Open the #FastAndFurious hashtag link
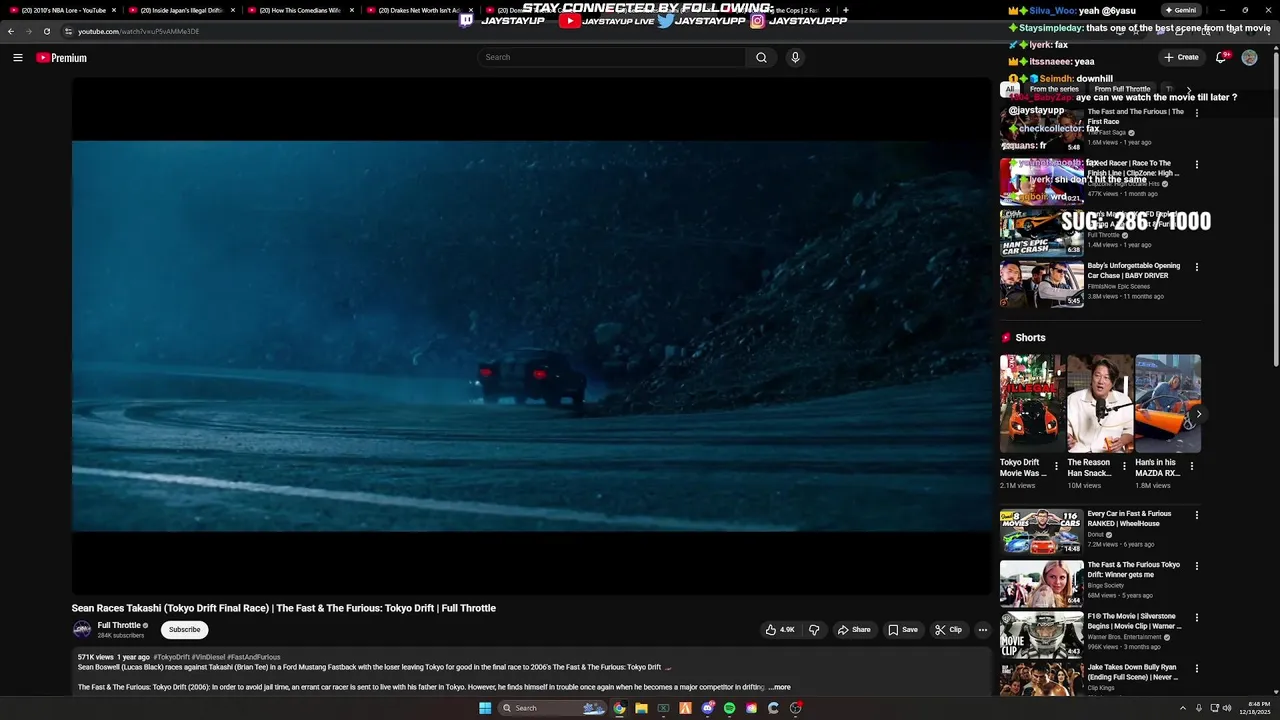The width and height of the screenshot is (1280, 720). click(254, 657)
